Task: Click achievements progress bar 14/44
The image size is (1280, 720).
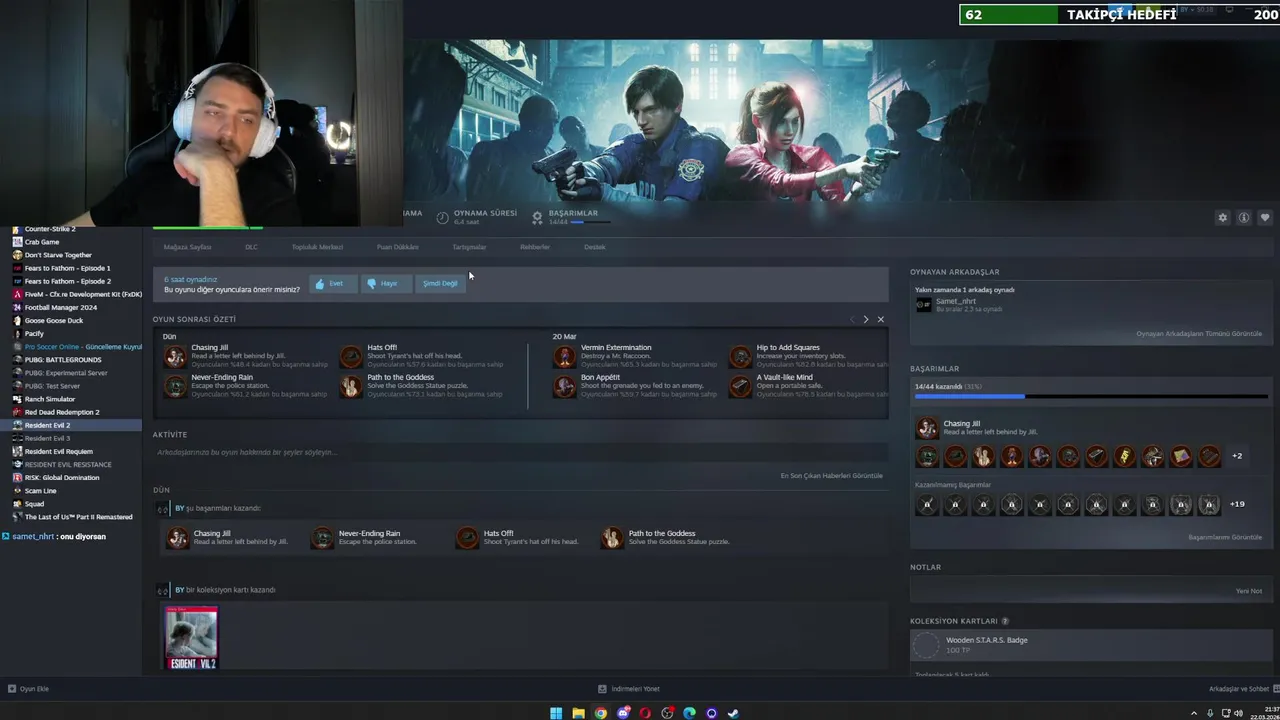Action: point(1091,397)
